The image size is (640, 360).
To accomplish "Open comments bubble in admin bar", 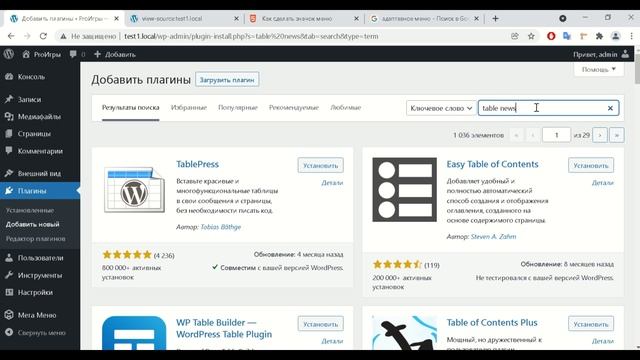I will coord(77,54).
